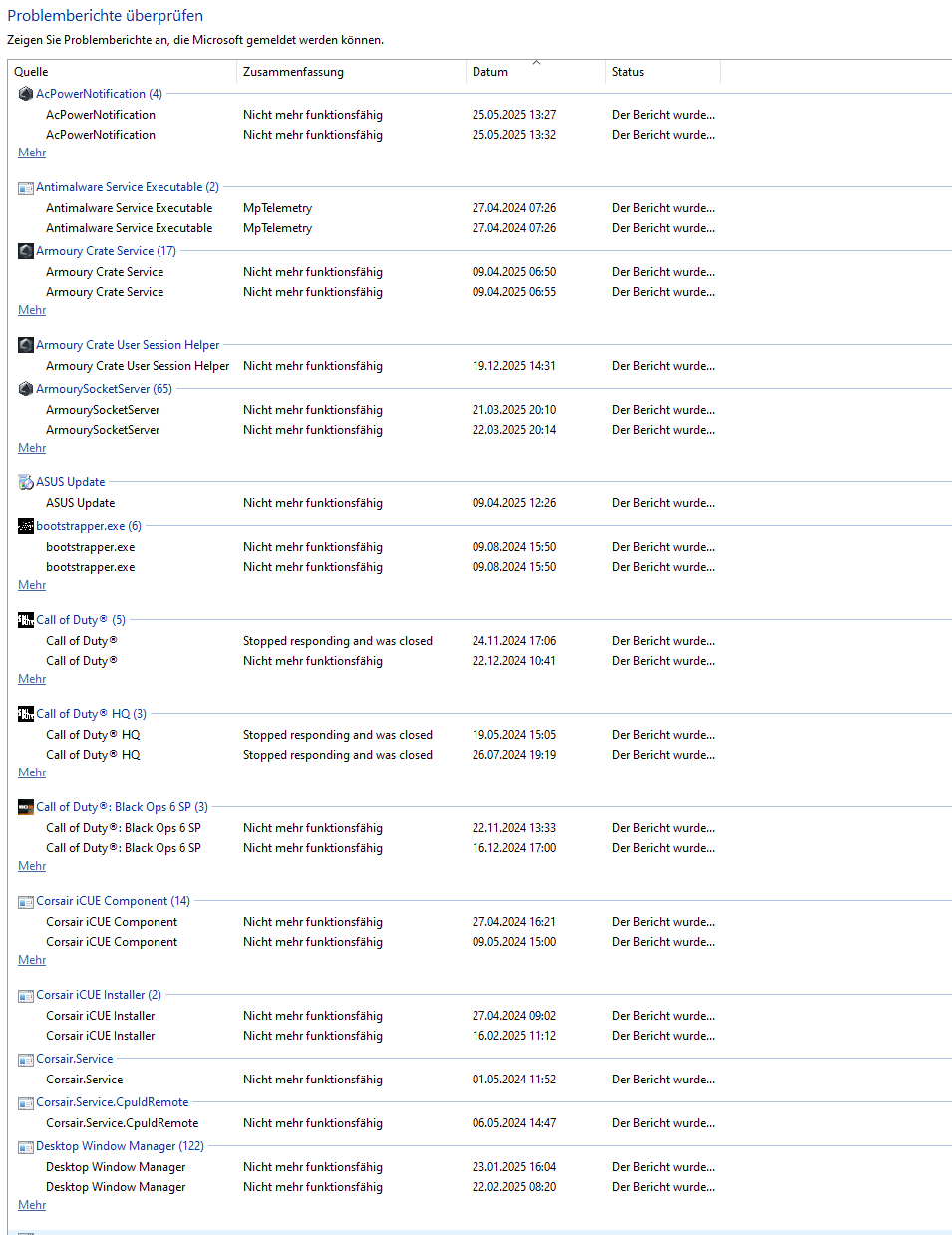Screen dimensions: 952x1235
Task: Click the Armoury Crate Service group icon
Action: tap(26, 251)
